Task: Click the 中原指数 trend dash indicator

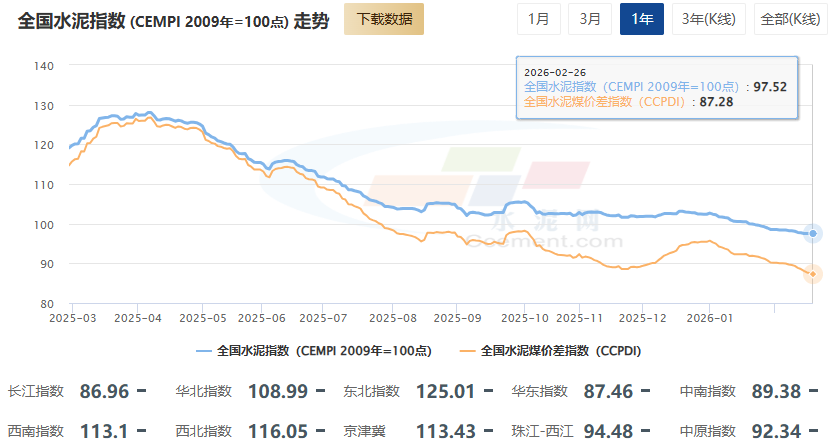Action: 814,431
